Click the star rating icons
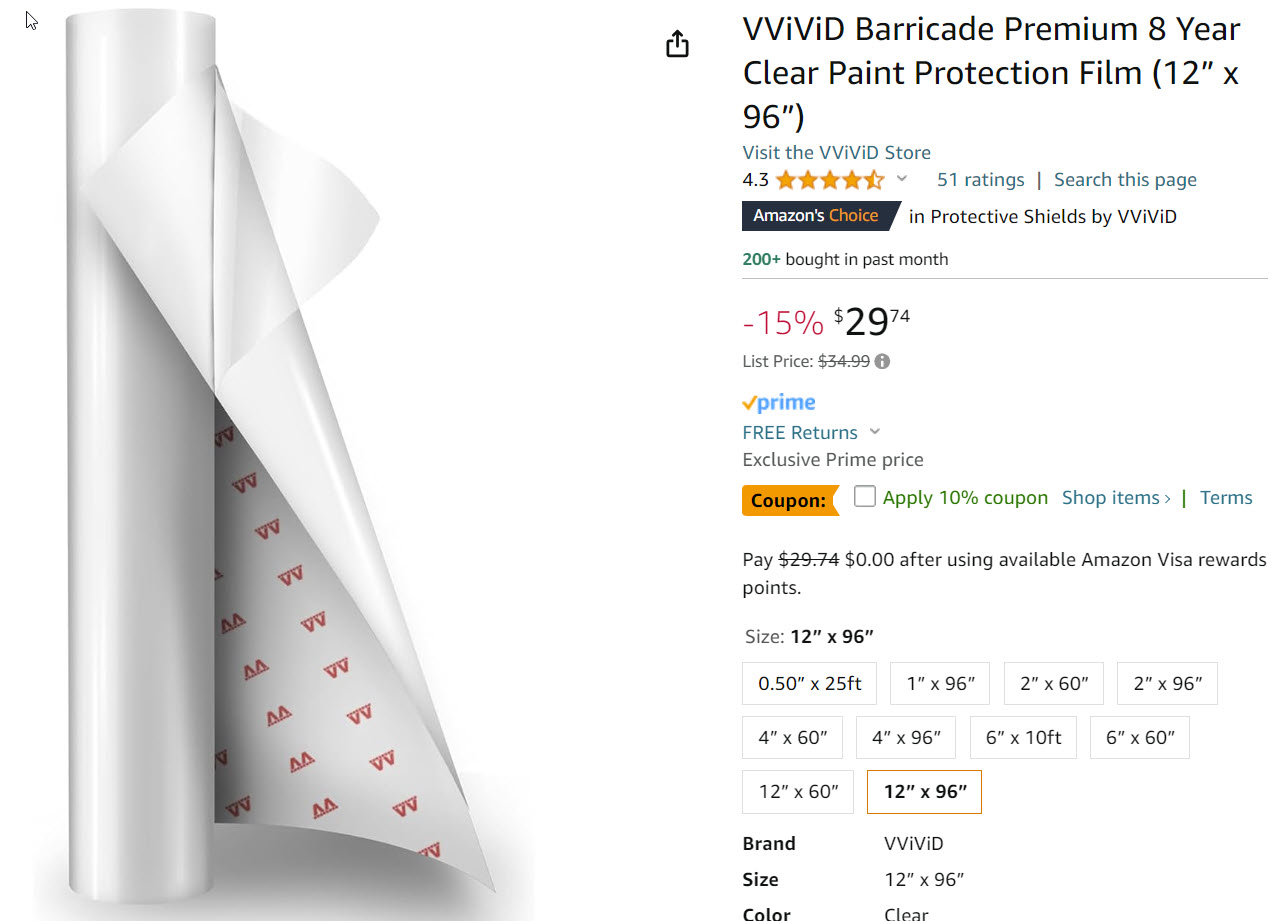 (x=829, y=180)
